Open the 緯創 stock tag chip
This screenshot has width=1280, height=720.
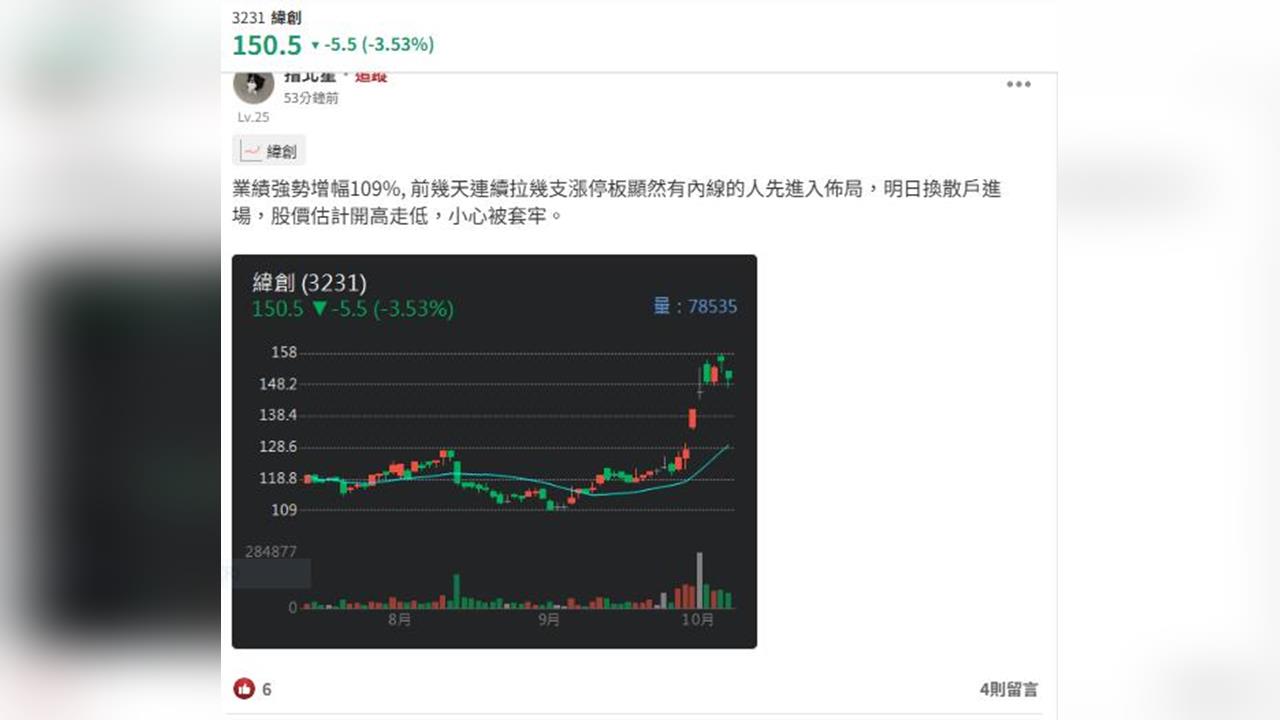click(269, 151)
